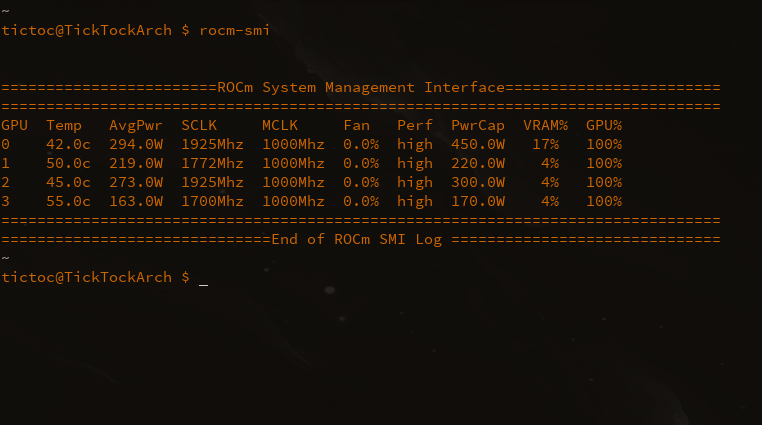Click the 450.0W power cap value
Image resolution: width=762 pixels, height=425 pixels.
[478, 144]
